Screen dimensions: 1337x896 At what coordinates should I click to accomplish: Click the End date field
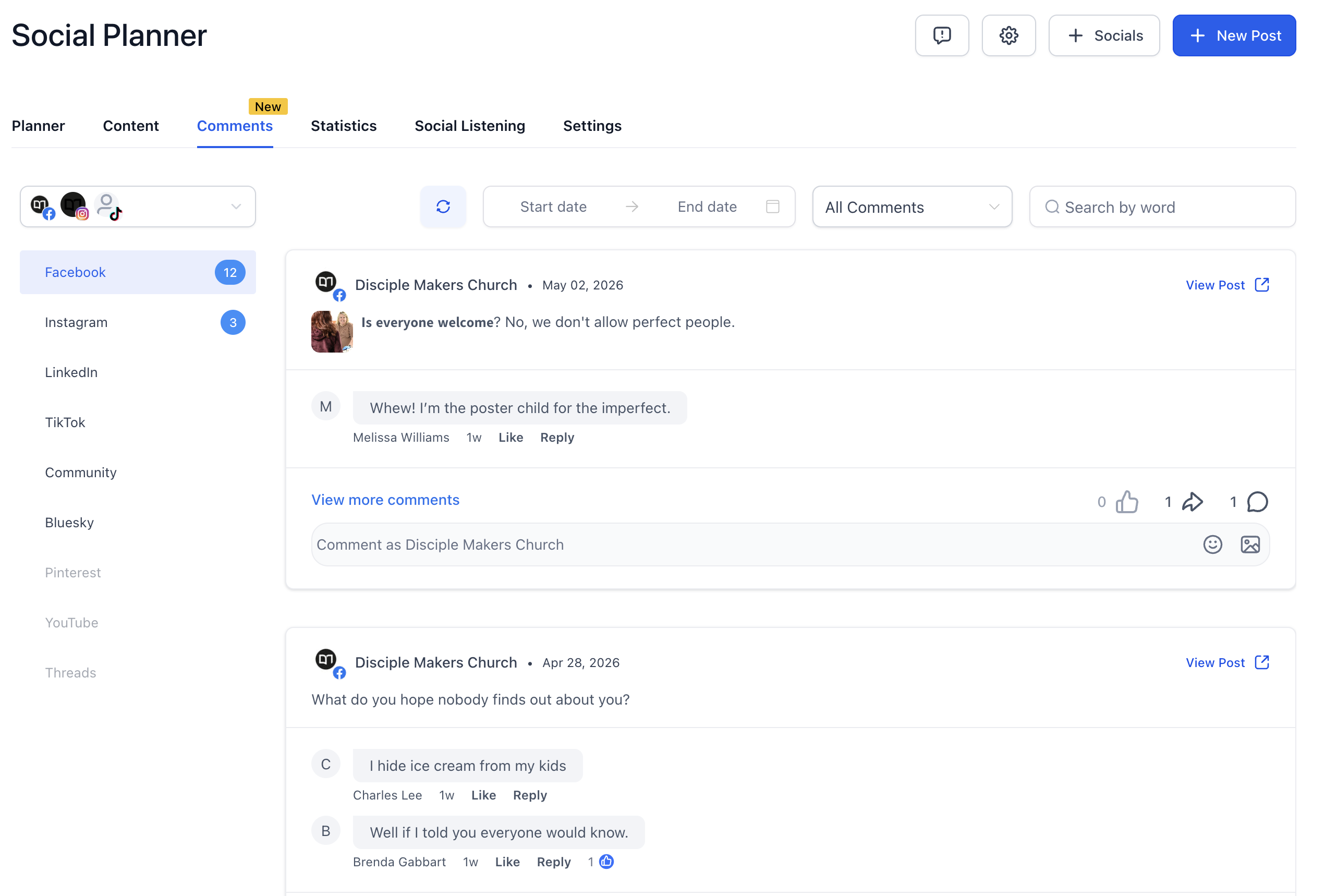707,207
